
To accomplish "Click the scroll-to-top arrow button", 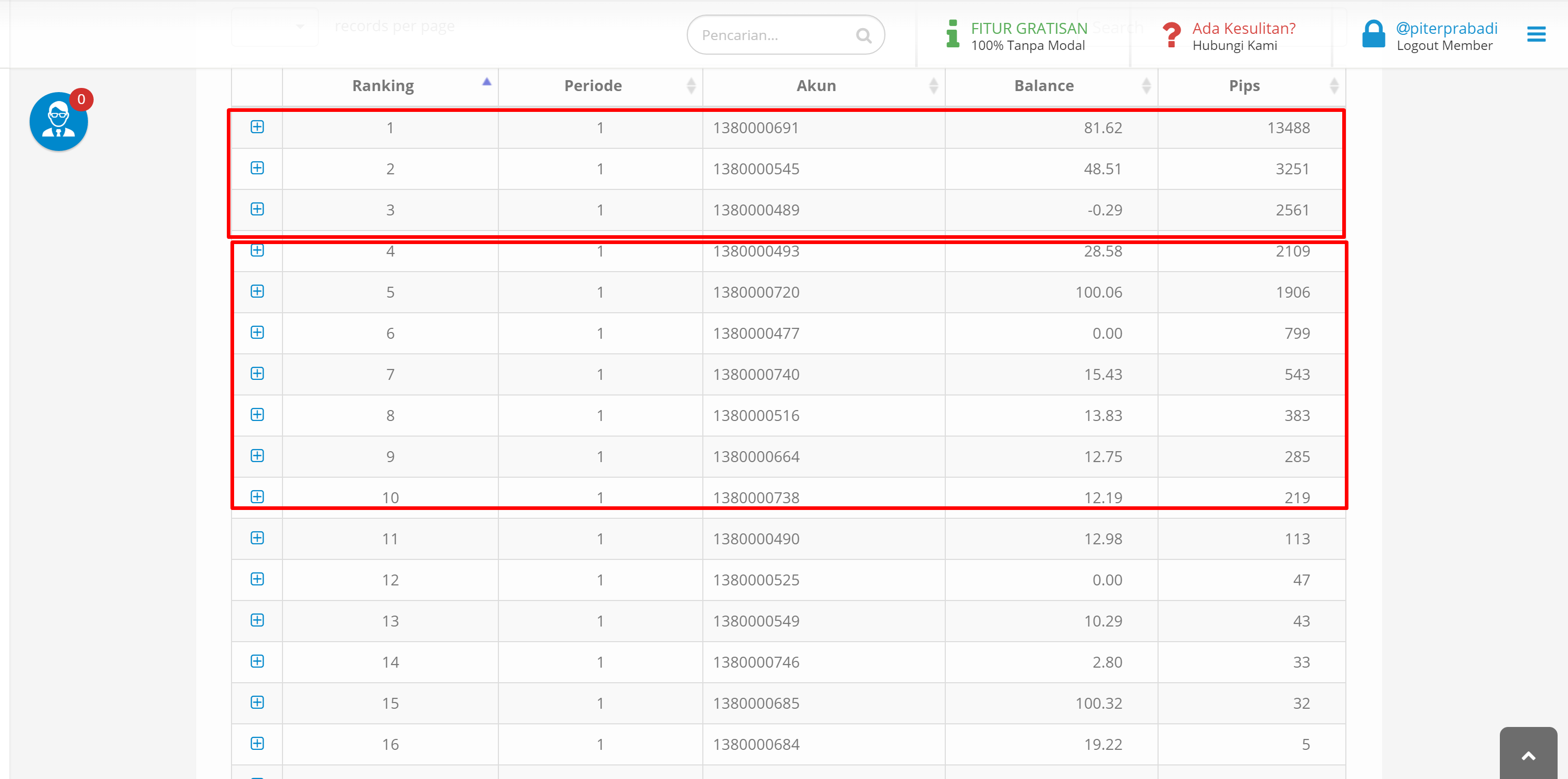I will tap(1528, 754).
